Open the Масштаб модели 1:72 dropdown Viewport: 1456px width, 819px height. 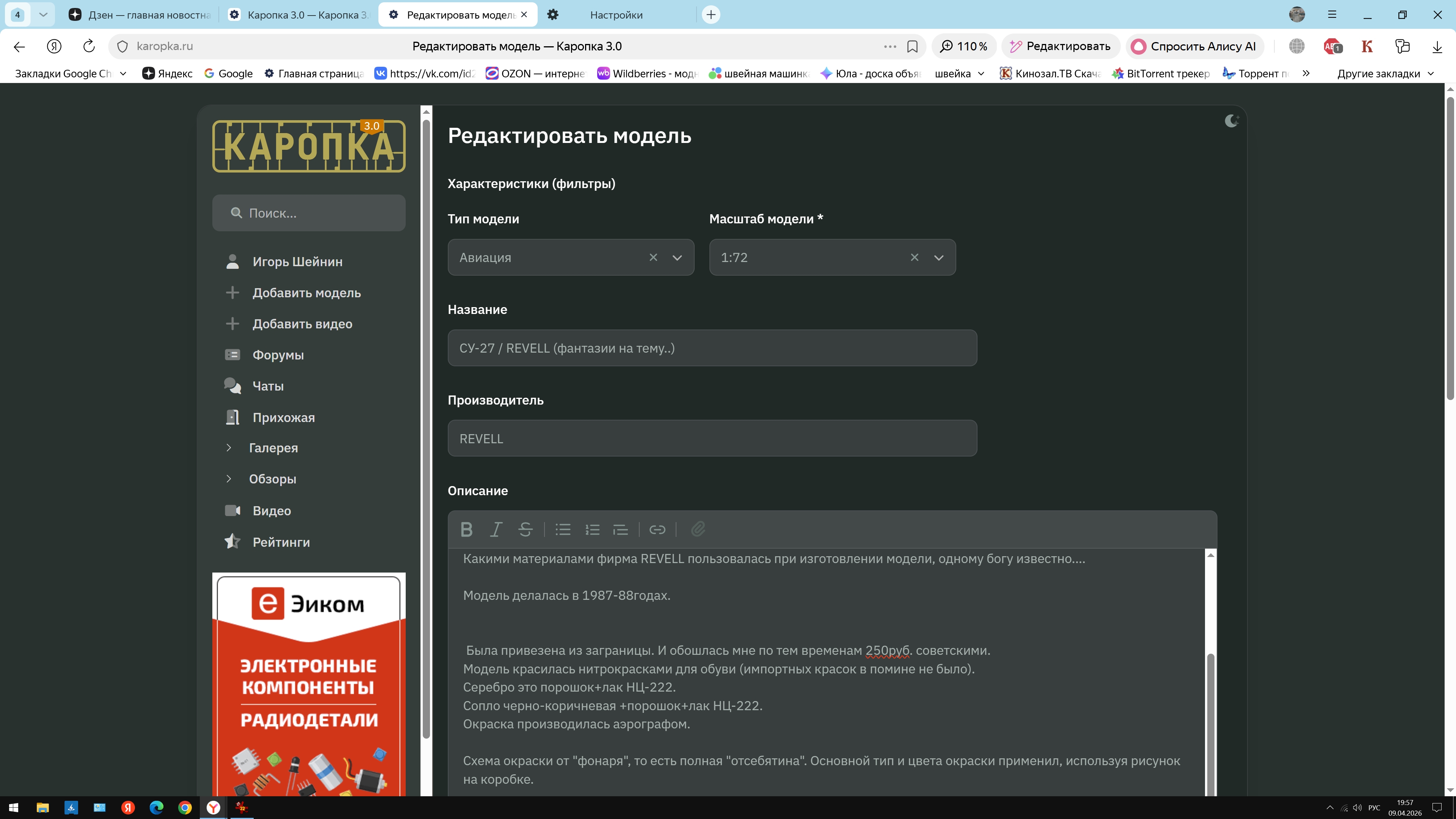point(938,258)
